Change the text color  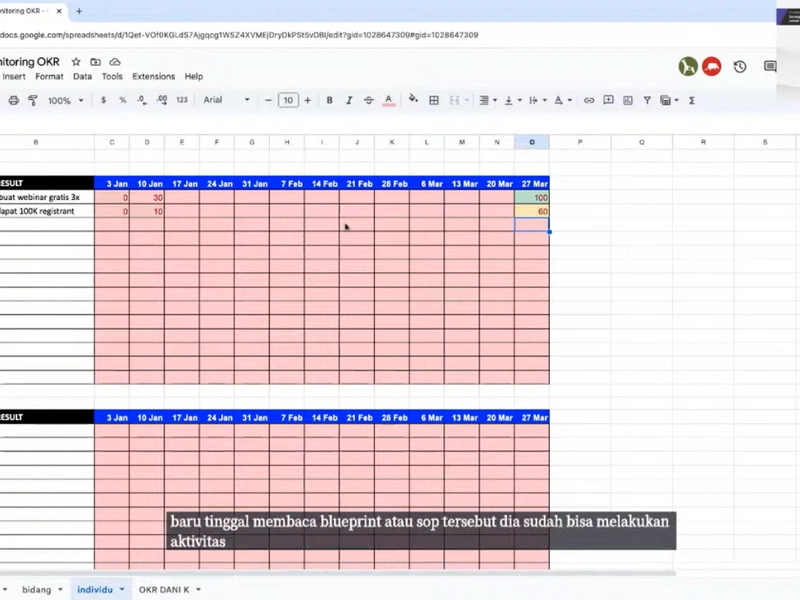[388, 100]
